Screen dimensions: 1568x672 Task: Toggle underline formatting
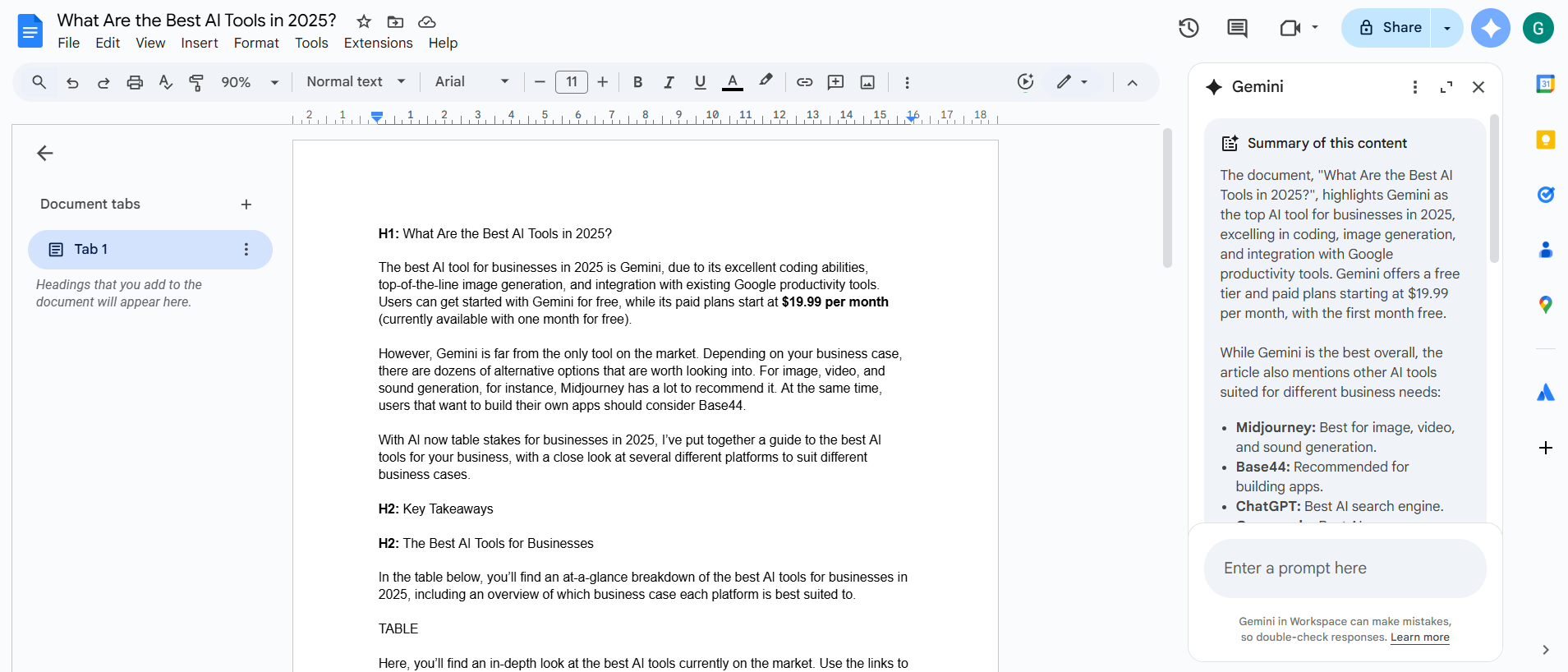tap(700, 82)
